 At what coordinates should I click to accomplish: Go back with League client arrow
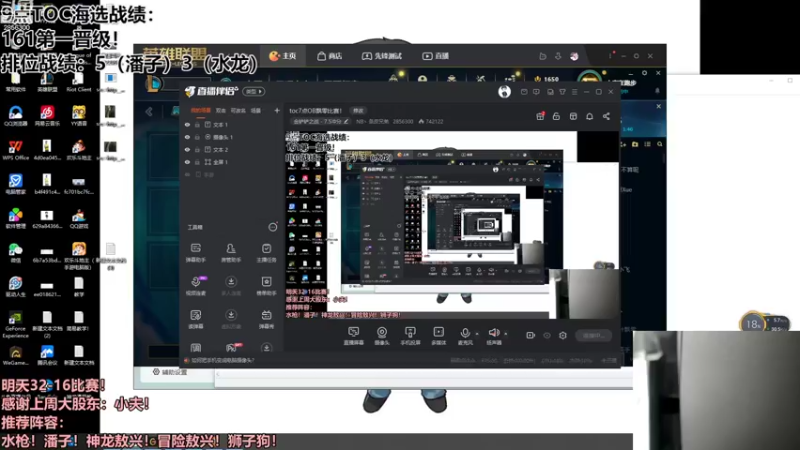(x=149, y=111)
